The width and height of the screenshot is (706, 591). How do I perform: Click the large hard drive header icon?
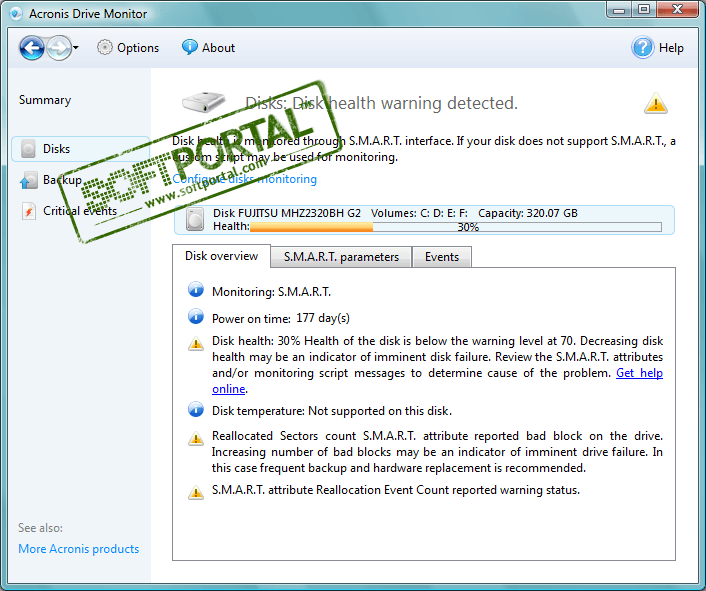[x=204, y=102]
